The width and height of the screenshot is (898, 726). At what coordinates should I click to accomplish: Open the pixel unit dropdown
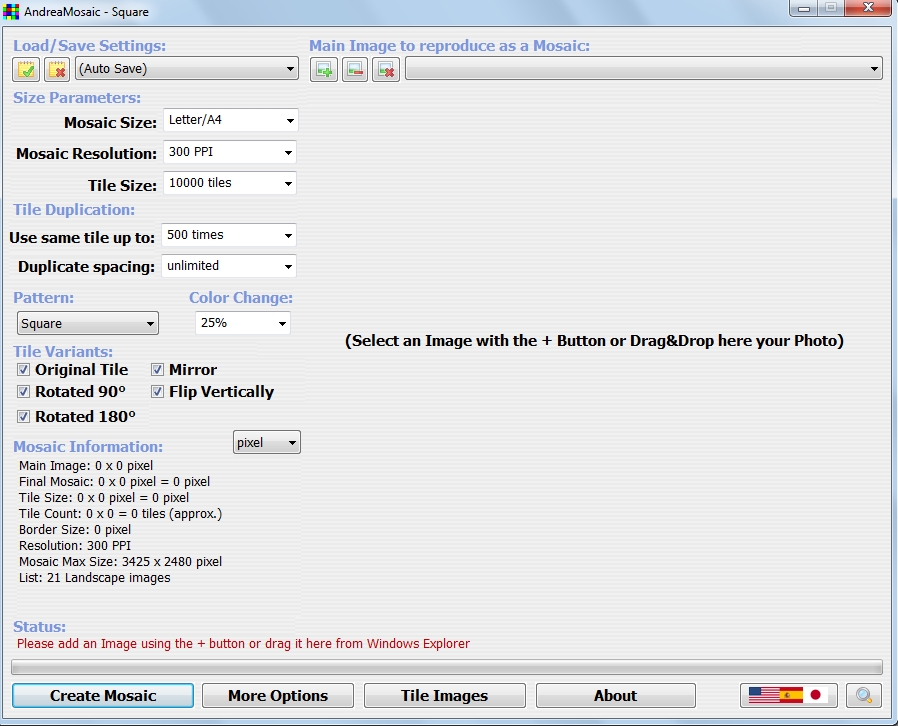click(267, 443)
